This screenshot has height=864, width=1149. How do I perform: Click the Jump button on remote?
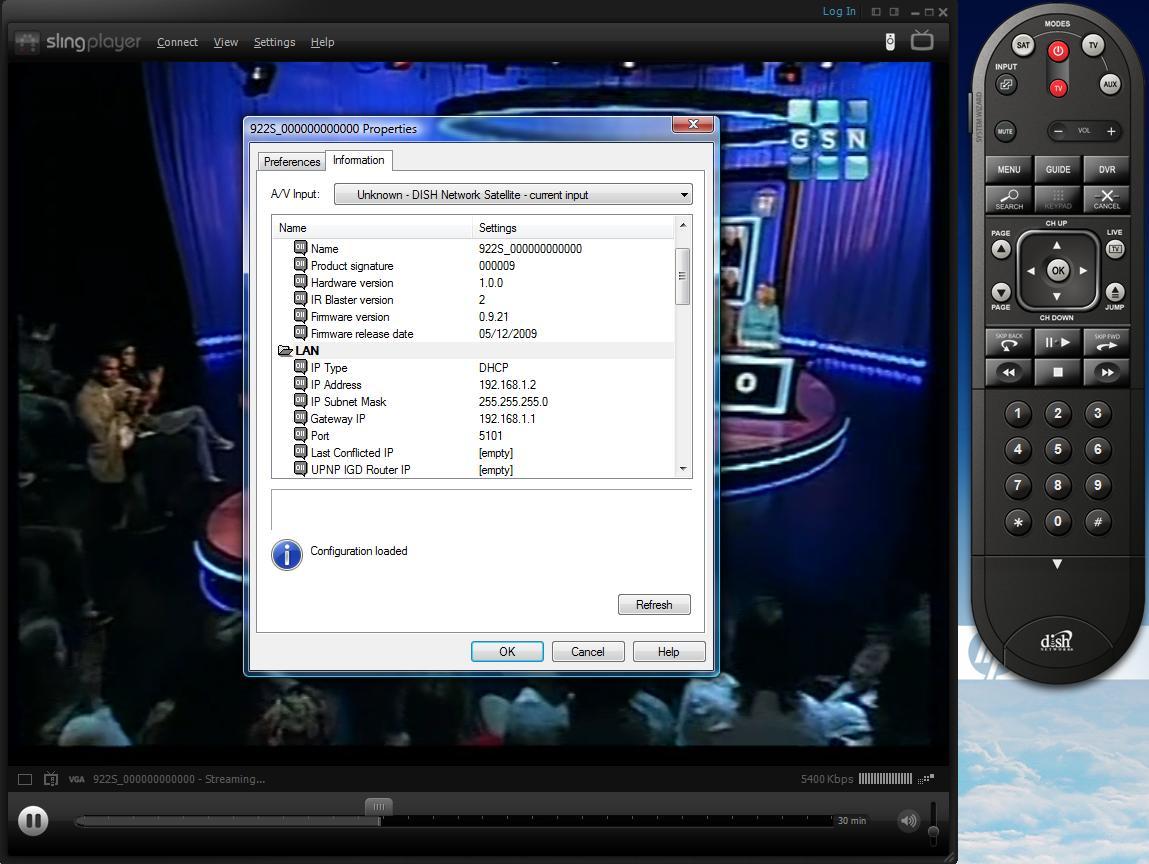[1115, 292]
